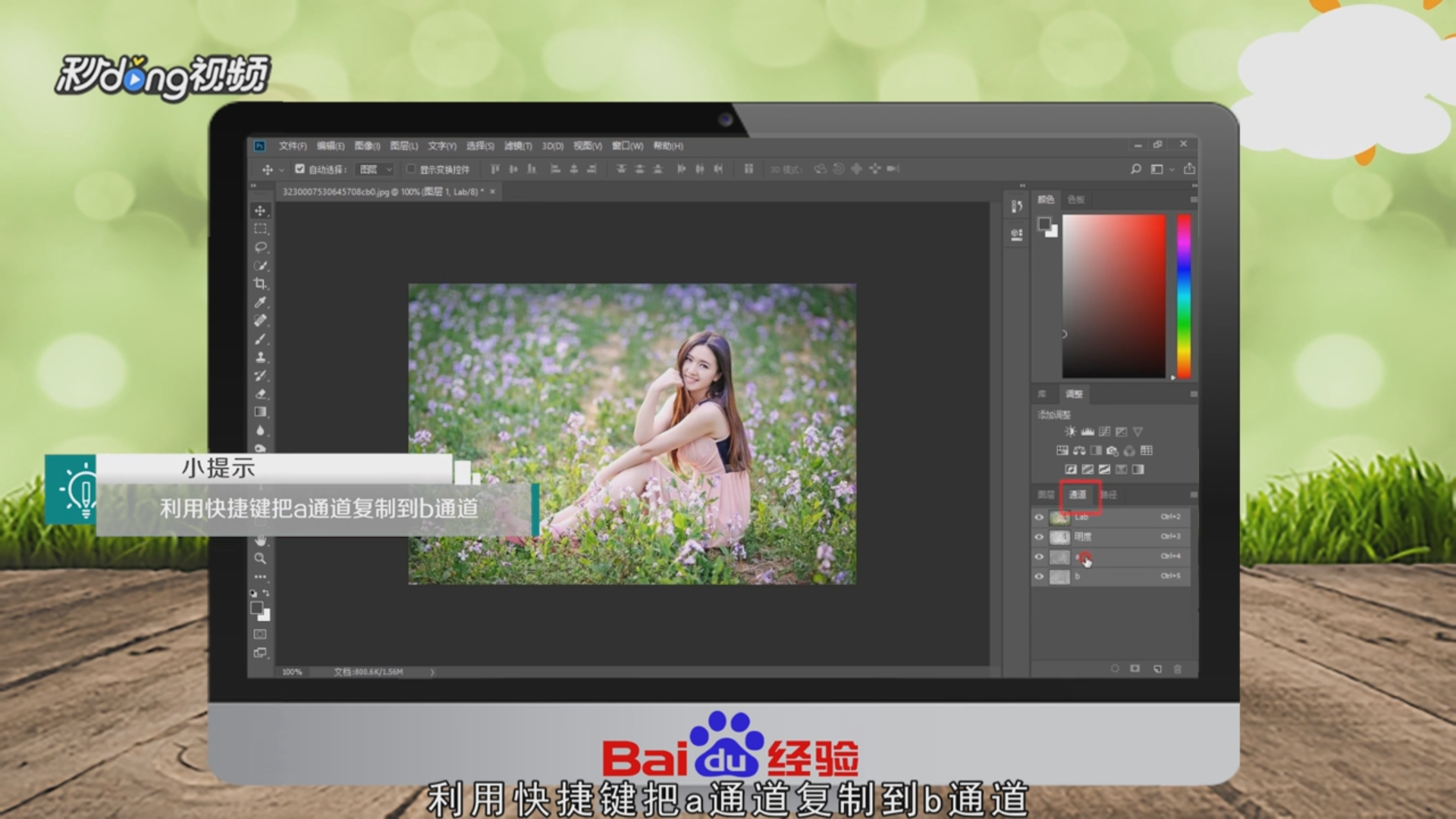
Task: Add a Brightness/Contrast adjustment
Action: pyautogui.click(x=1070, y=431)
